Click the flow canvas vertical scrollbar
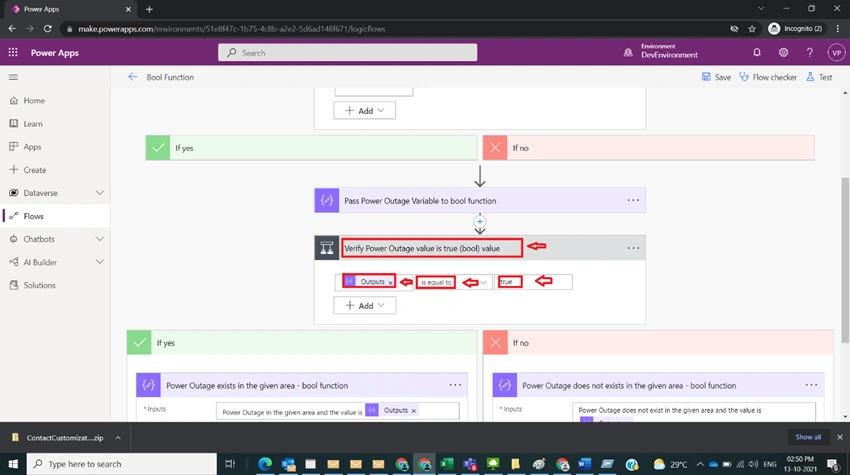 [x=845, y=260]
